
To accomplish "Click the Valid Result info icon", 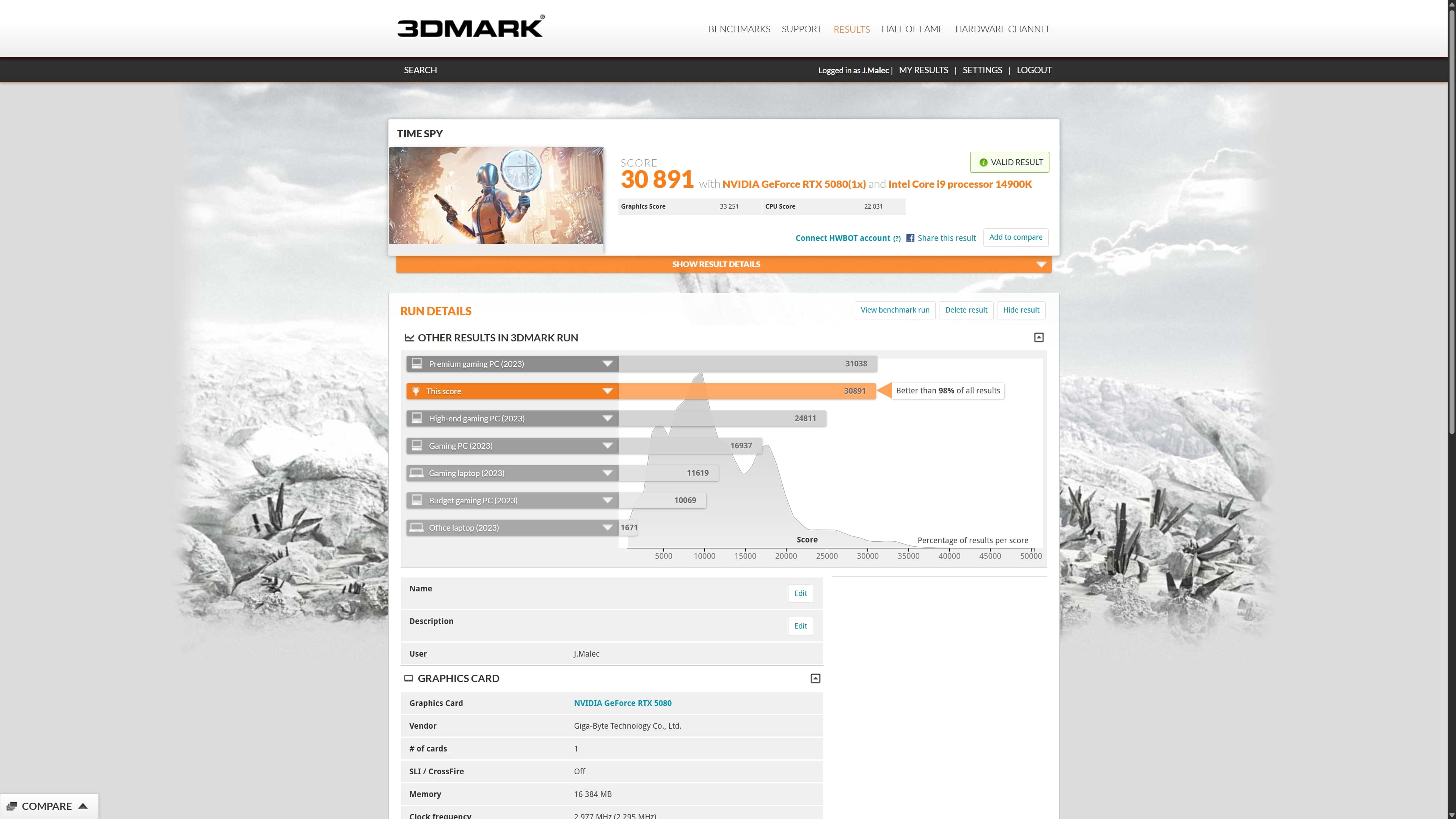I will pyautogui.click(x=983, y=162).
